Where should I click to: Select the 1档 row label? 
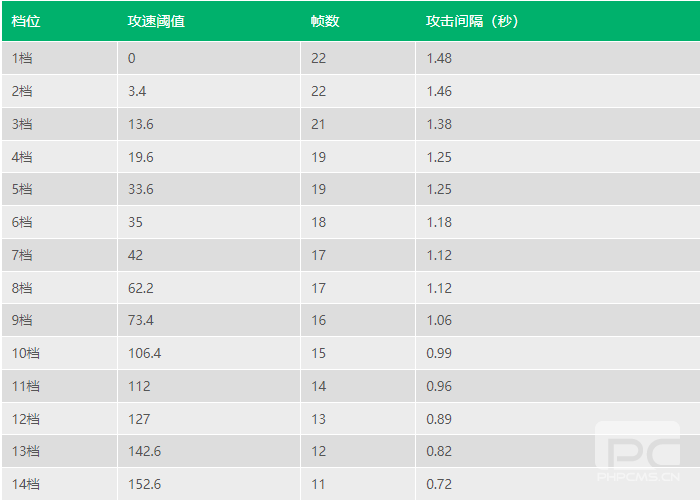coord(22,58)
